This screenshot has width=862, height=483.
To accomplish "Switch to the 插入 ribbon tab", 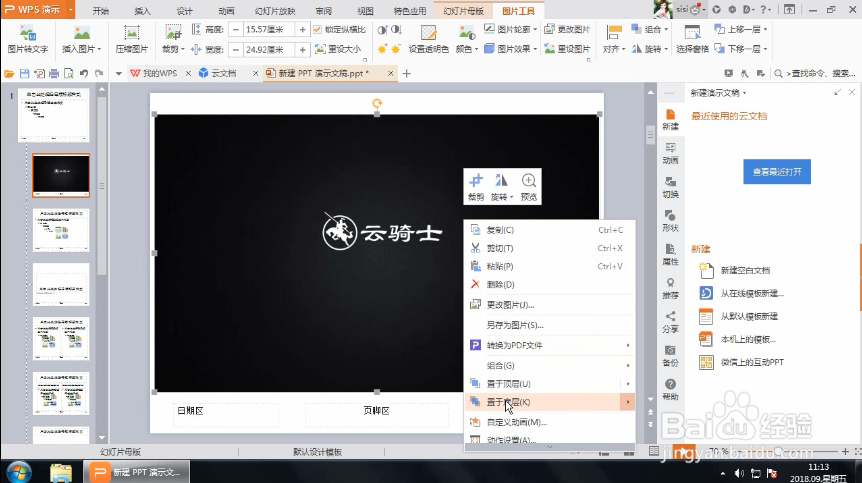I will click(142, 11).
